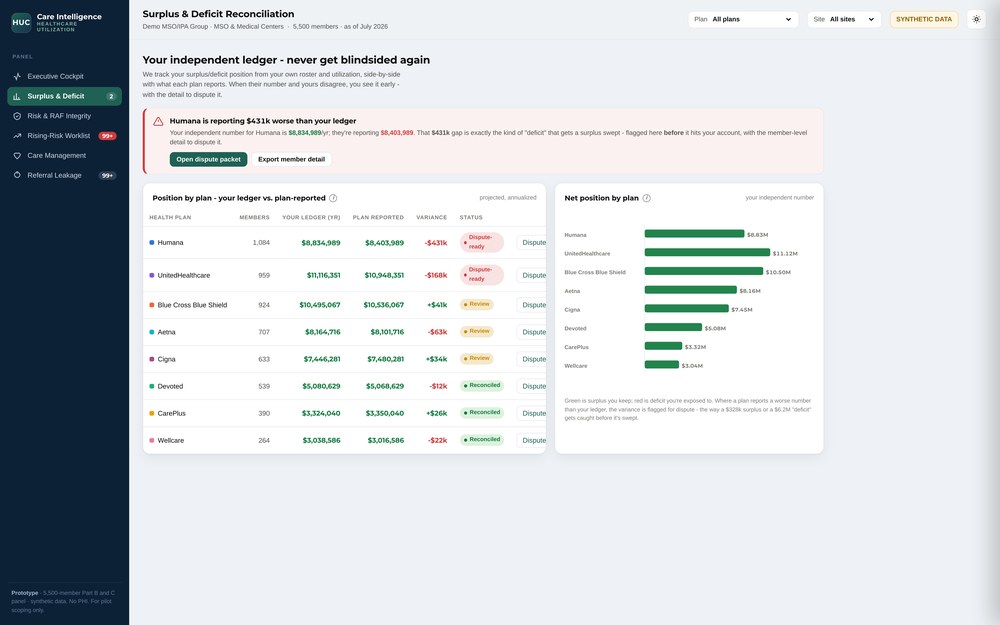Click Dispute button in Blue Cross Blue Shield row
Screen dimensions: 1000x625
[x=532, y=305]
